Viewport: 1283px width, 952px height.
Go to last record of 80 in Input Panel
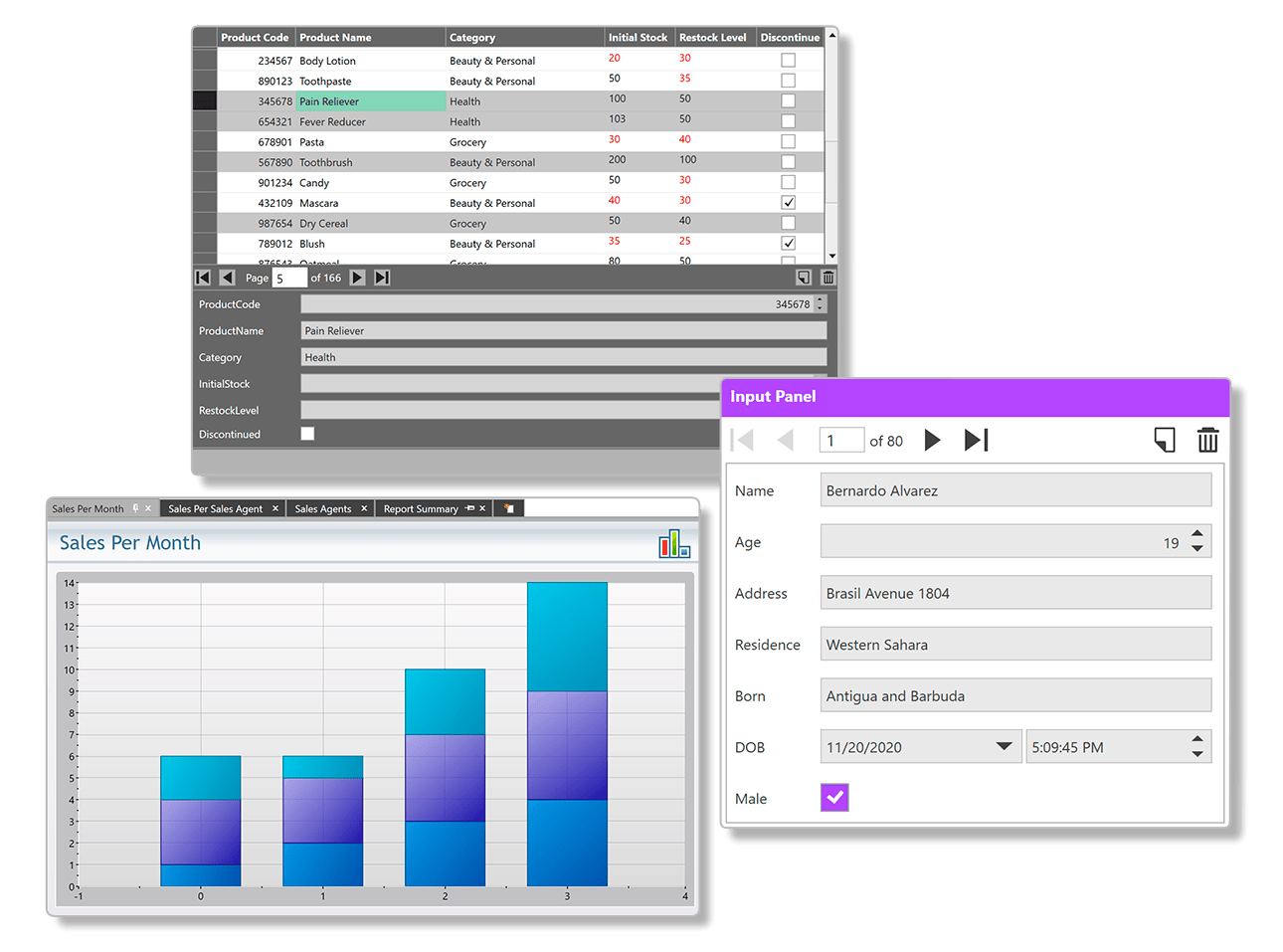(976, 440)
